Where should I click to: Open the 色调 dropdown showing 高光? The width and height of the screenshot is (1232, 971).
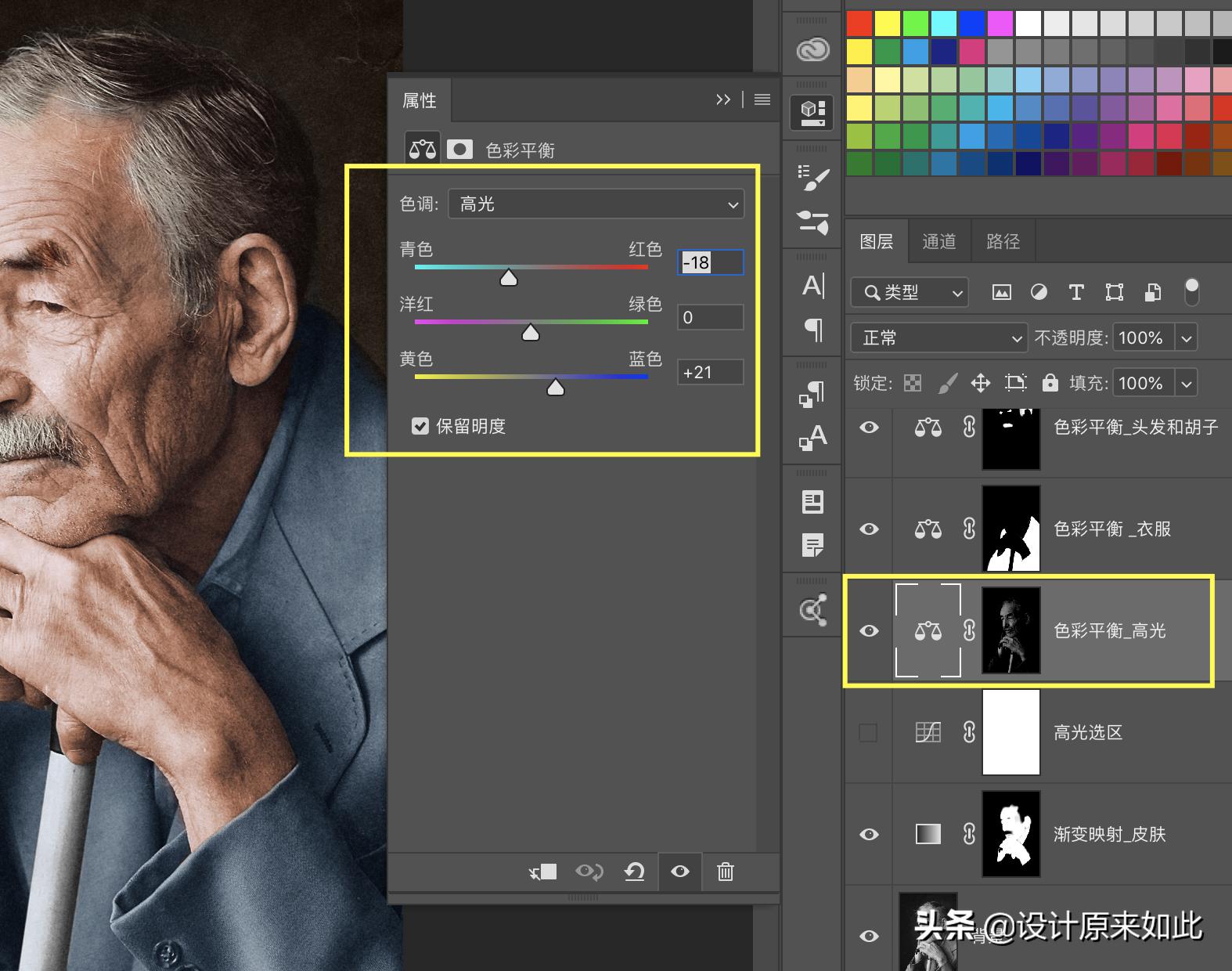coord(596,204)
